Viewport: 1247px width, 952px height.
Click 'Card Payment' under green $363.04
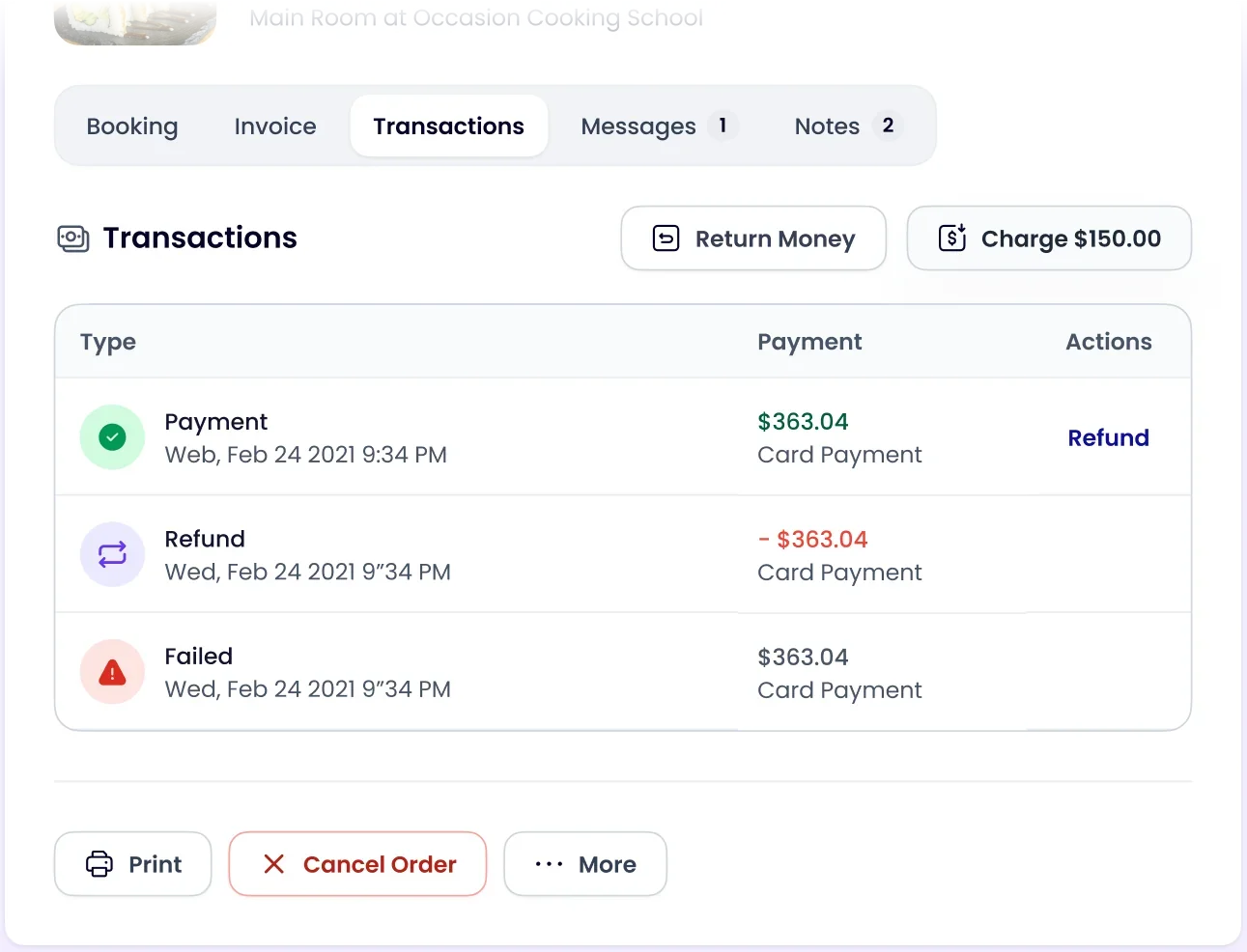pyautogui.click(x=839, y=455)
